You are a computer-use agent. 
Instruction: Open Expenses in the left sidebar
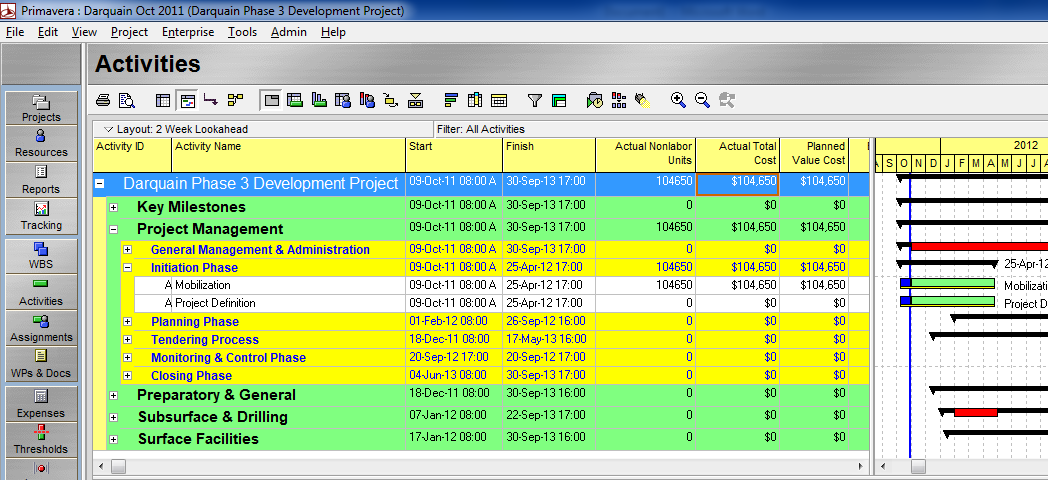(x=41, y=404)
